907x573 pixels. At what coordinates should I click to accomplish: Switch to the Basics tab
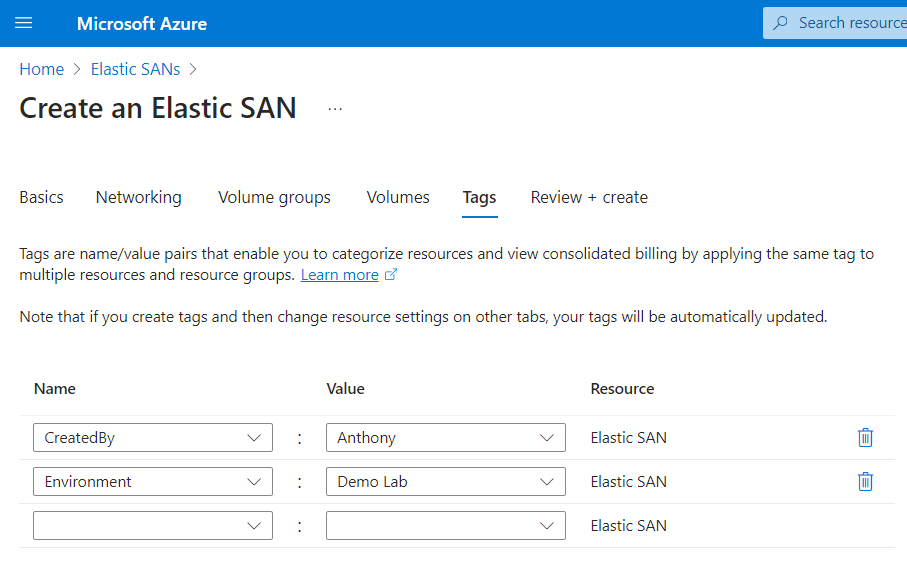(x=41, y=198)
